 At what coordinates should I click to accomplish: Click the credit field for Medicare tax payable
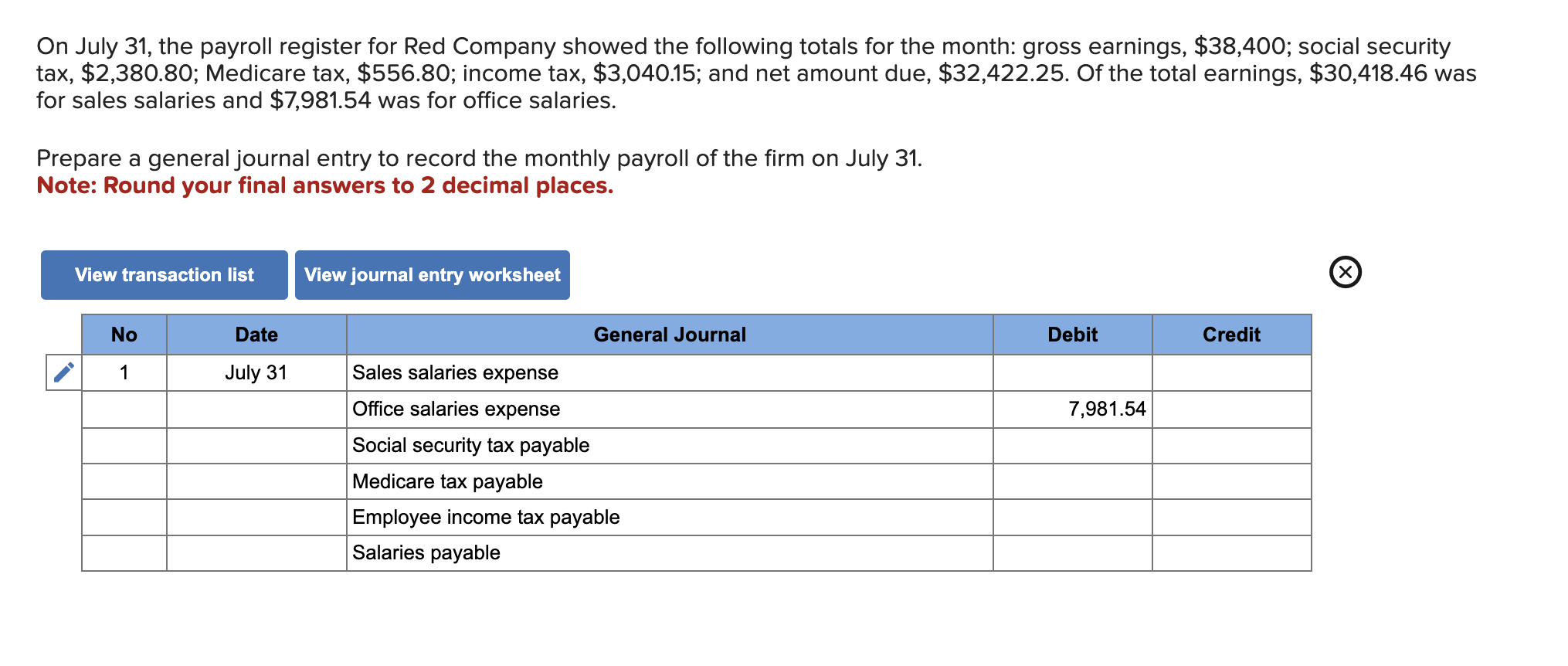(x=1231, y=481)
